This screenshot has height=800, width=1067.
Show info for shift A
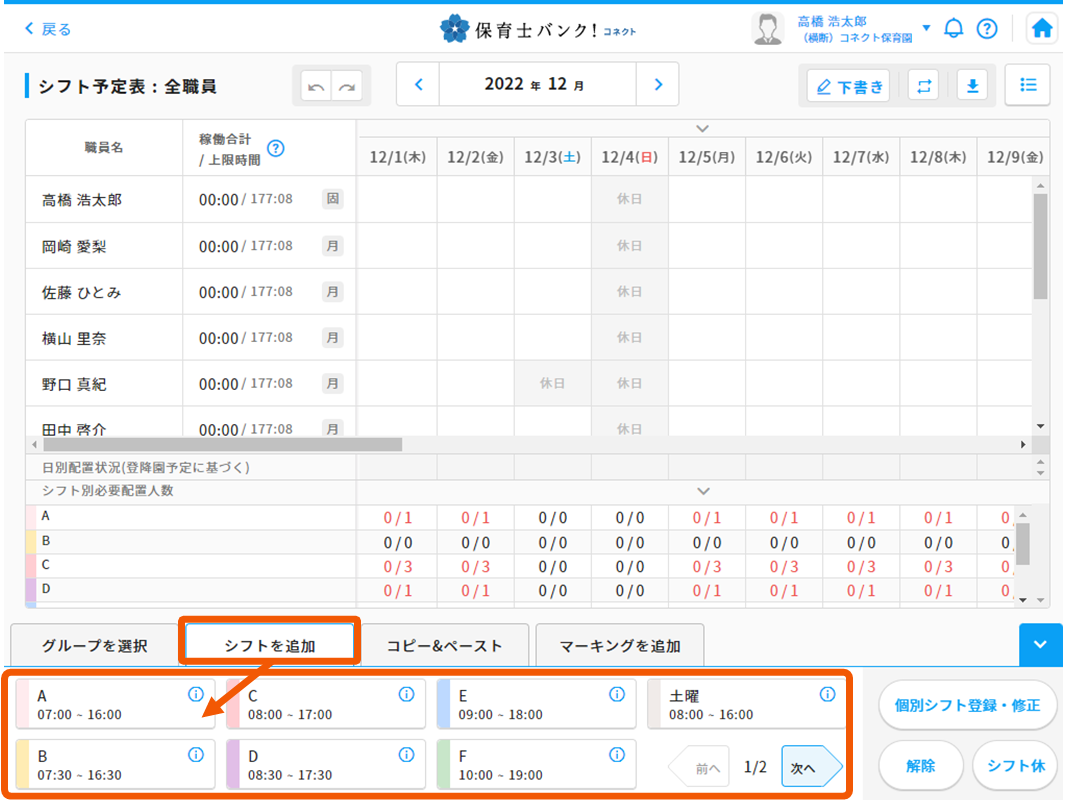click(196, 695)
